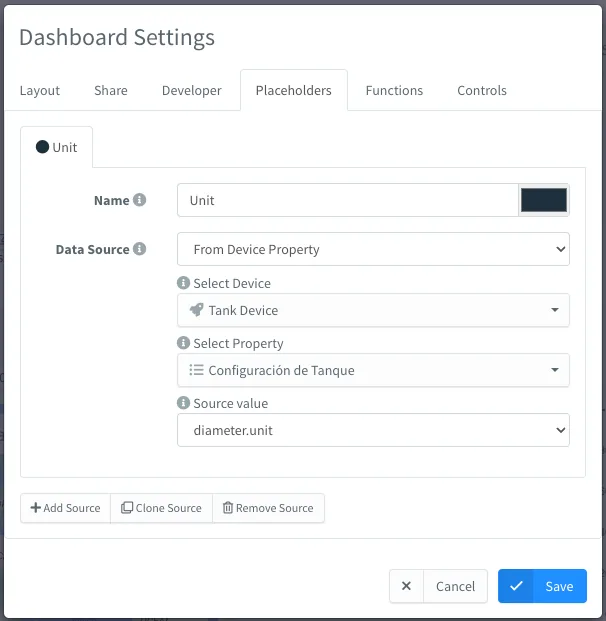Screen dimensions: 606x621
Task: Open the Functions tab
Action: (x=394, y=90)
